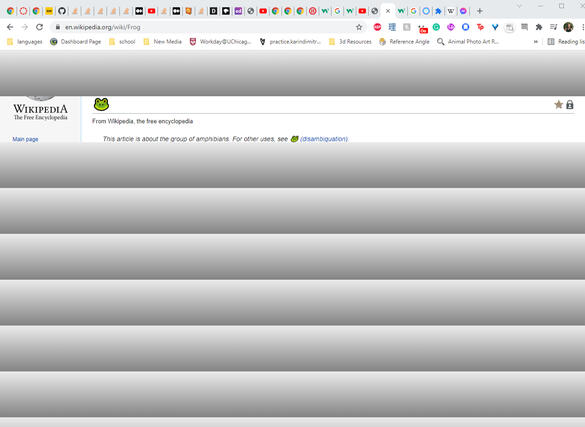This screenshot has height=427, width=585.
Task: Show hidden bookmarks overflow chevron
Action: pos(536,41)
